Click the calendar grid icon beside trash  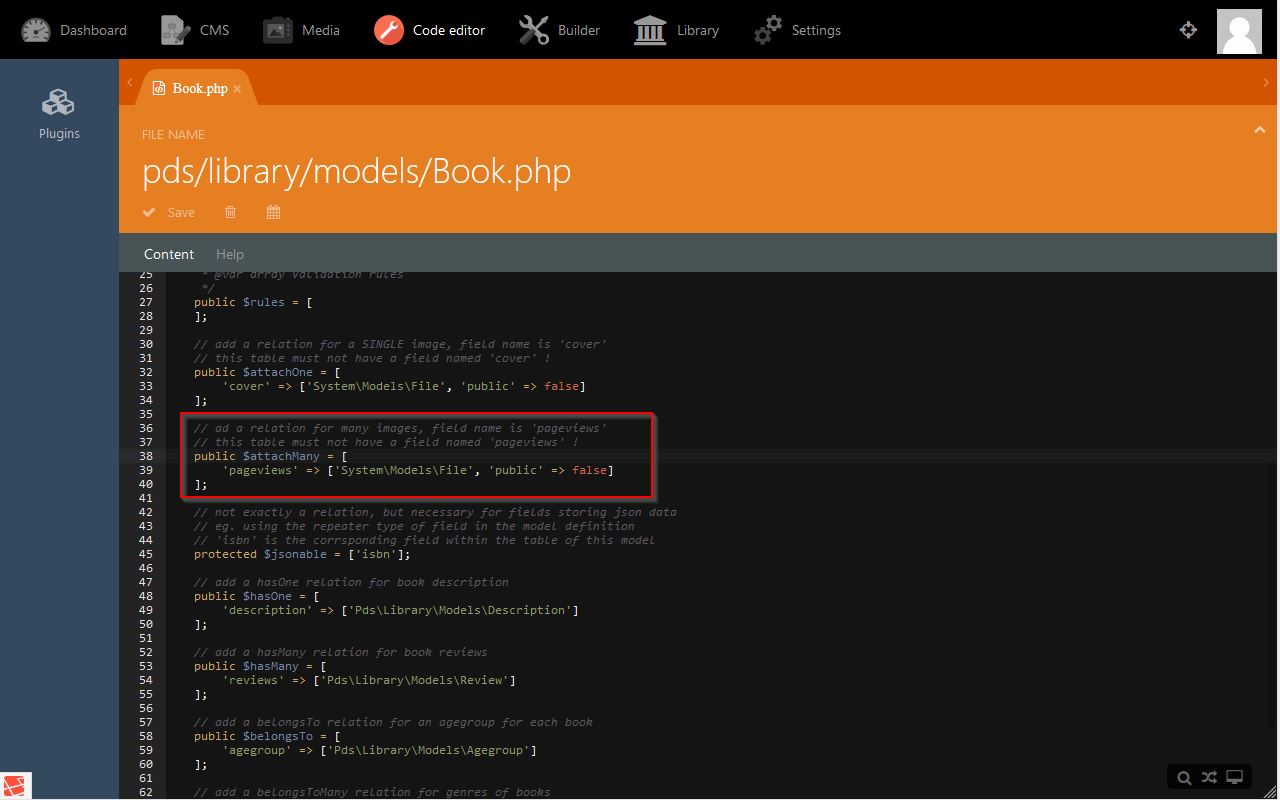tap(273, 212)
